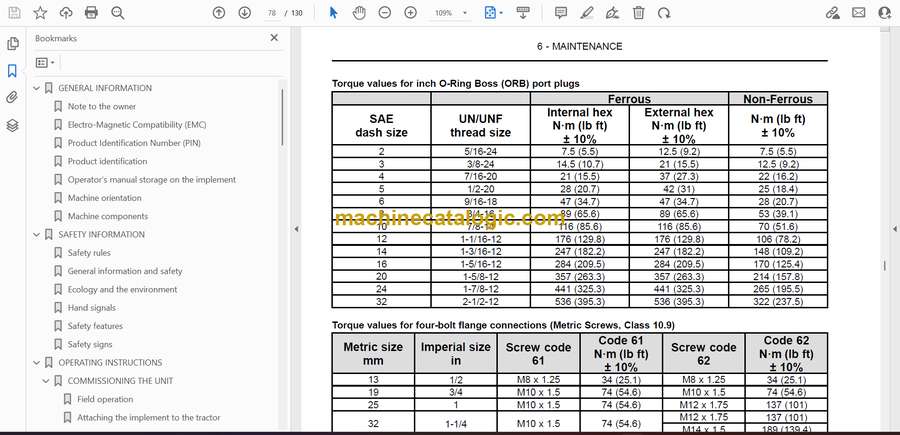Rotate the page with the rotate icon
This screenshot has height=435, width=900.
664,13
